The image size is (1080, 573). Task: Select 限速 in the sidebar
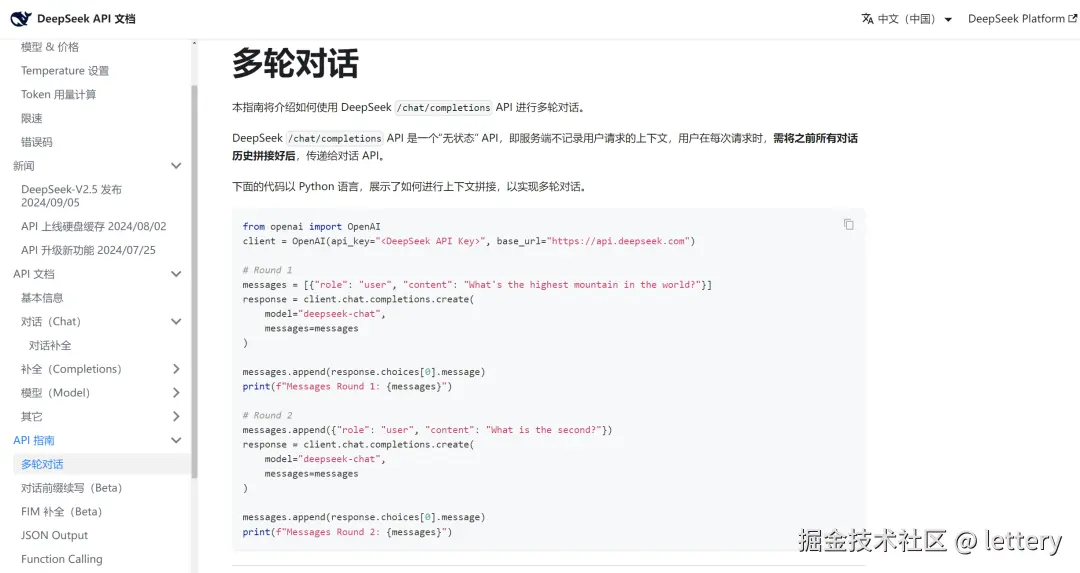pos(32,118)
